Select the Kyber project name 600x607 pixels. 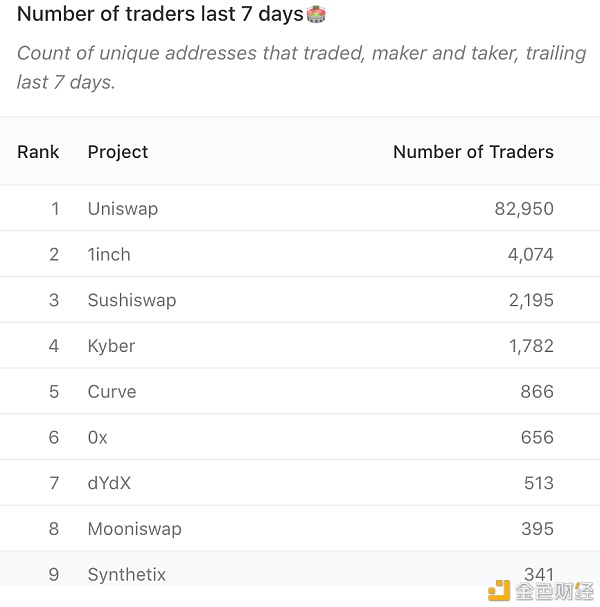(111, 346)
